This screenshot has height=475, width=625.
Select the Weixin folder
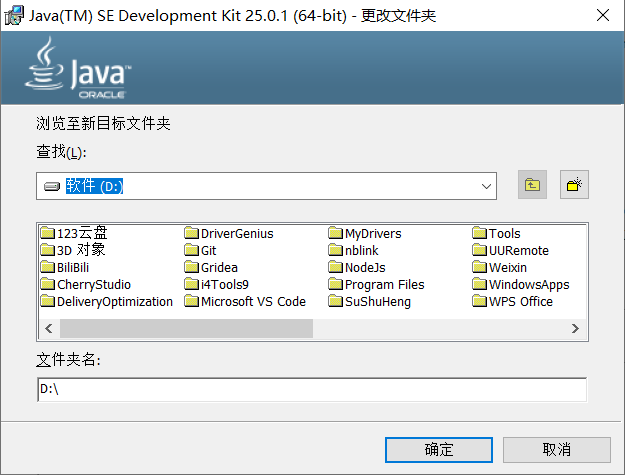(507, 267)
